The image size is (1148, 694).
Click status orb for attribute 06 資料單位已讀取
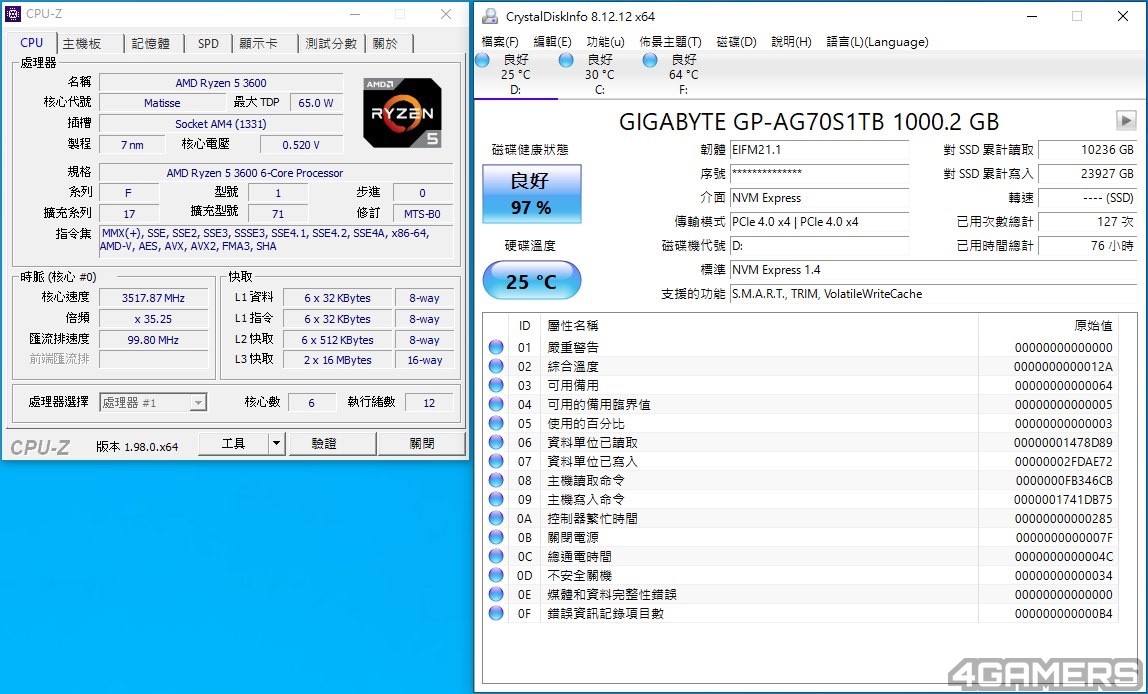496,442
